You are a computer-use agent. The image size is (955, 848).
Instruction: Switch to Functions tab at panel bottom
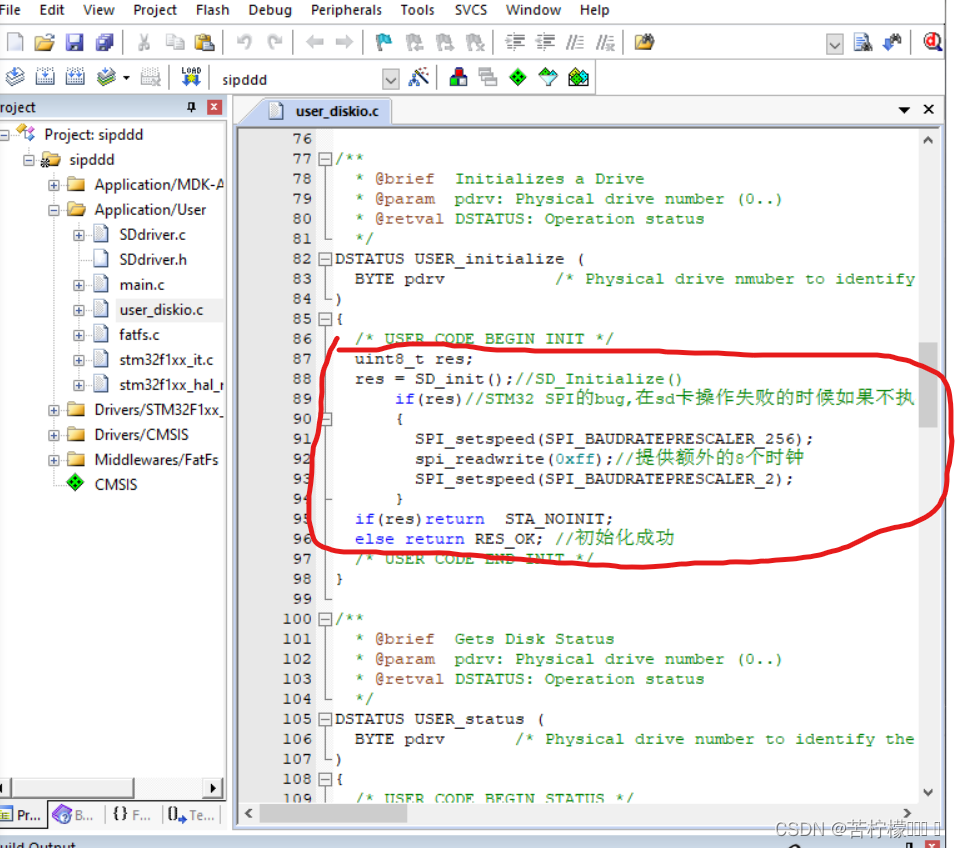(132, 814)
